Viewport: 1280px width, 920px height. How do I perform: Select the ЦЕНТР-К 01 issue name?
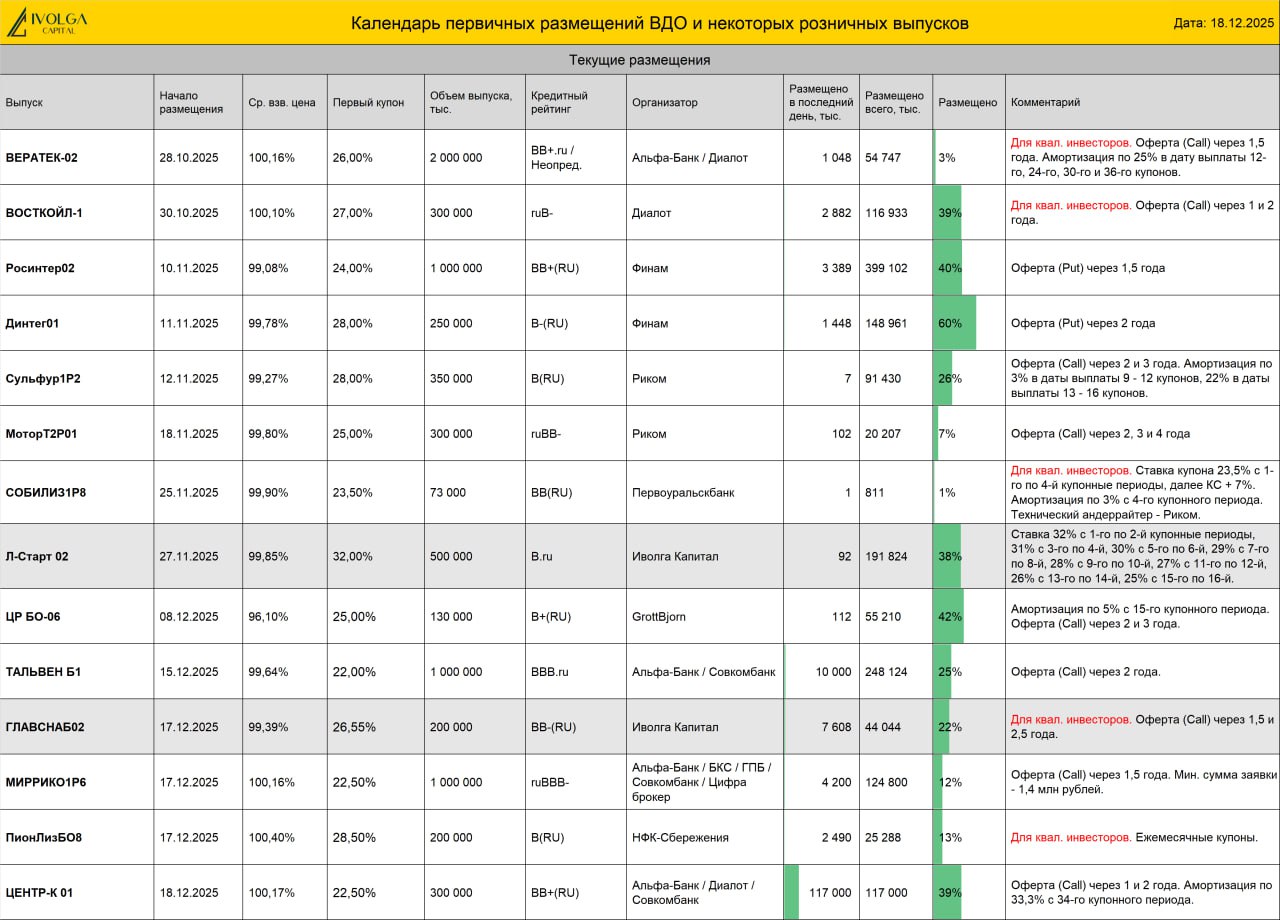pyautogui.click(x=39, y=892)
